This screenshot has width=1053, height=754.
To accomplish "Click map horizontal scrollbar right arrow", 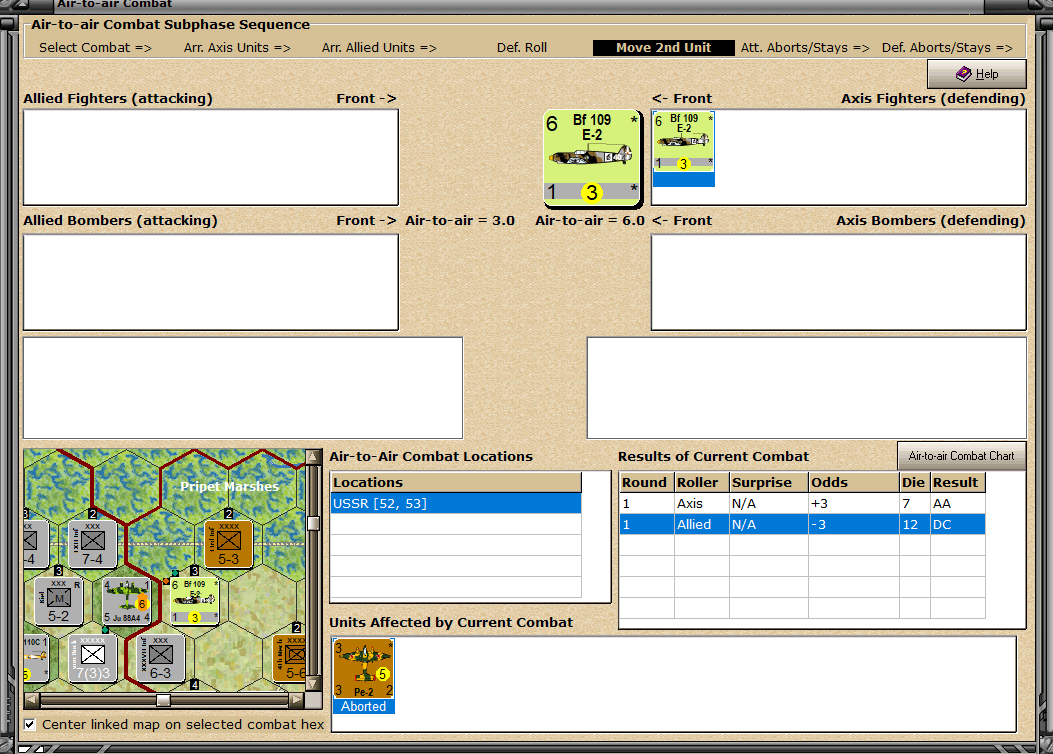I will coord(297,700).
